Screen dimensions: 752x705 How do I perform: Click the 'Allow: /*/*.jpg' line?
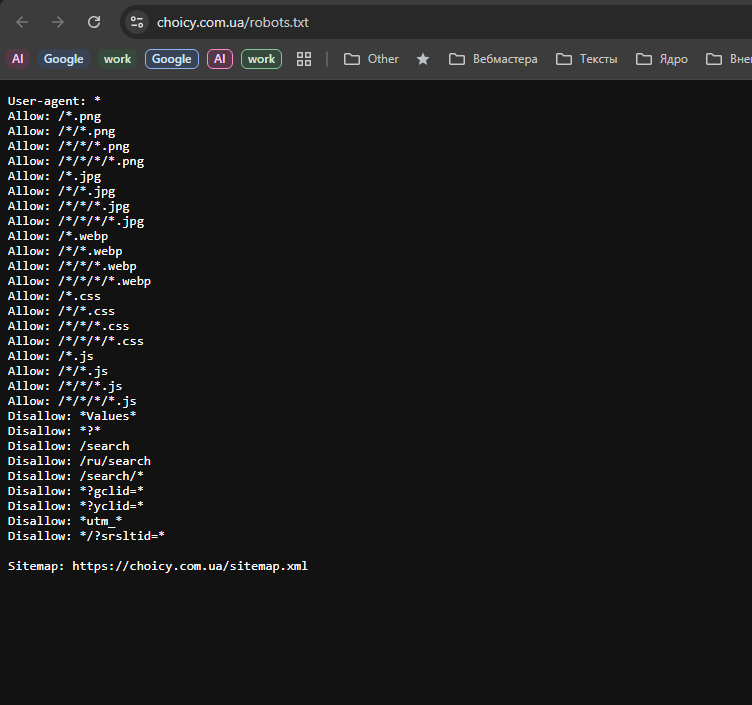pos(61,191)
